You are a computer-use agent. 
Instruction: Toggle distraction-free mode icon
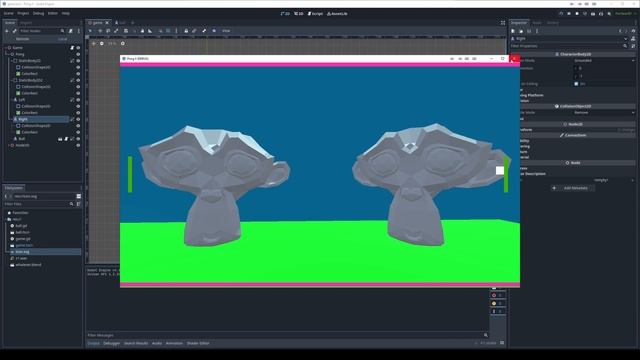(503, 23)
